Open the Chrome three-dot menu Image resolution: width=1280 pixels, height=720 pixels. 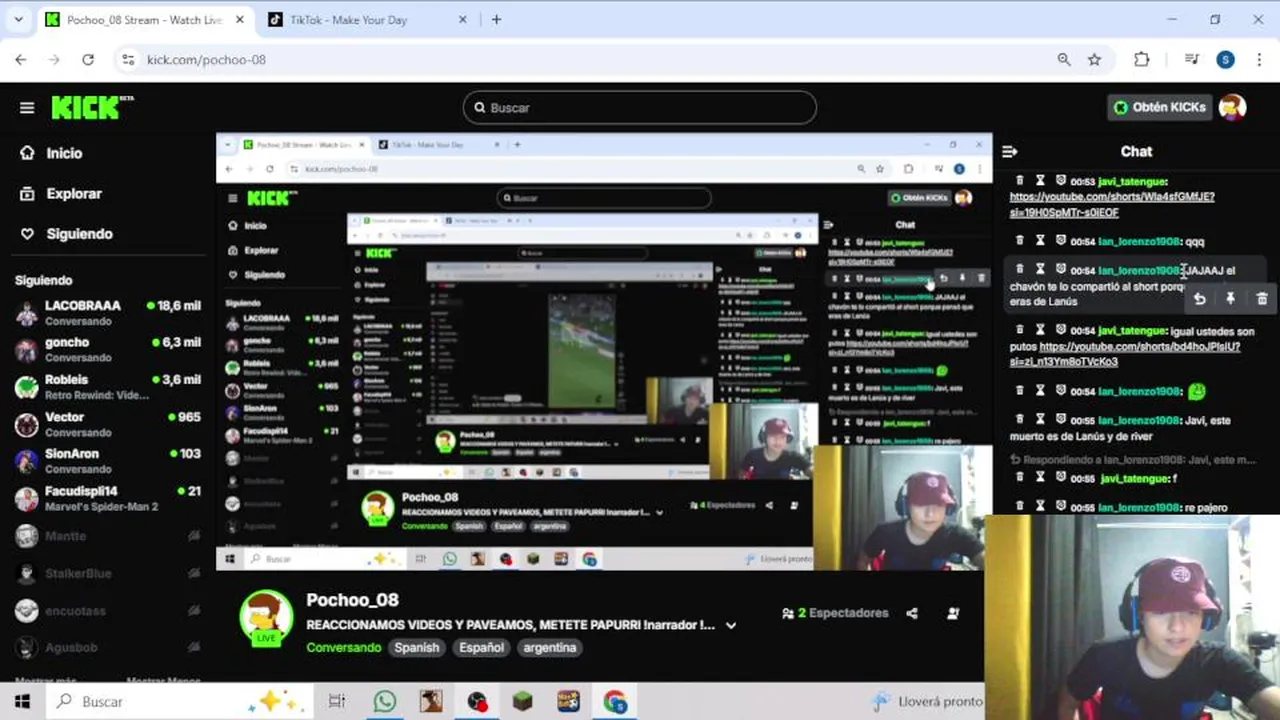point(1259,60)
